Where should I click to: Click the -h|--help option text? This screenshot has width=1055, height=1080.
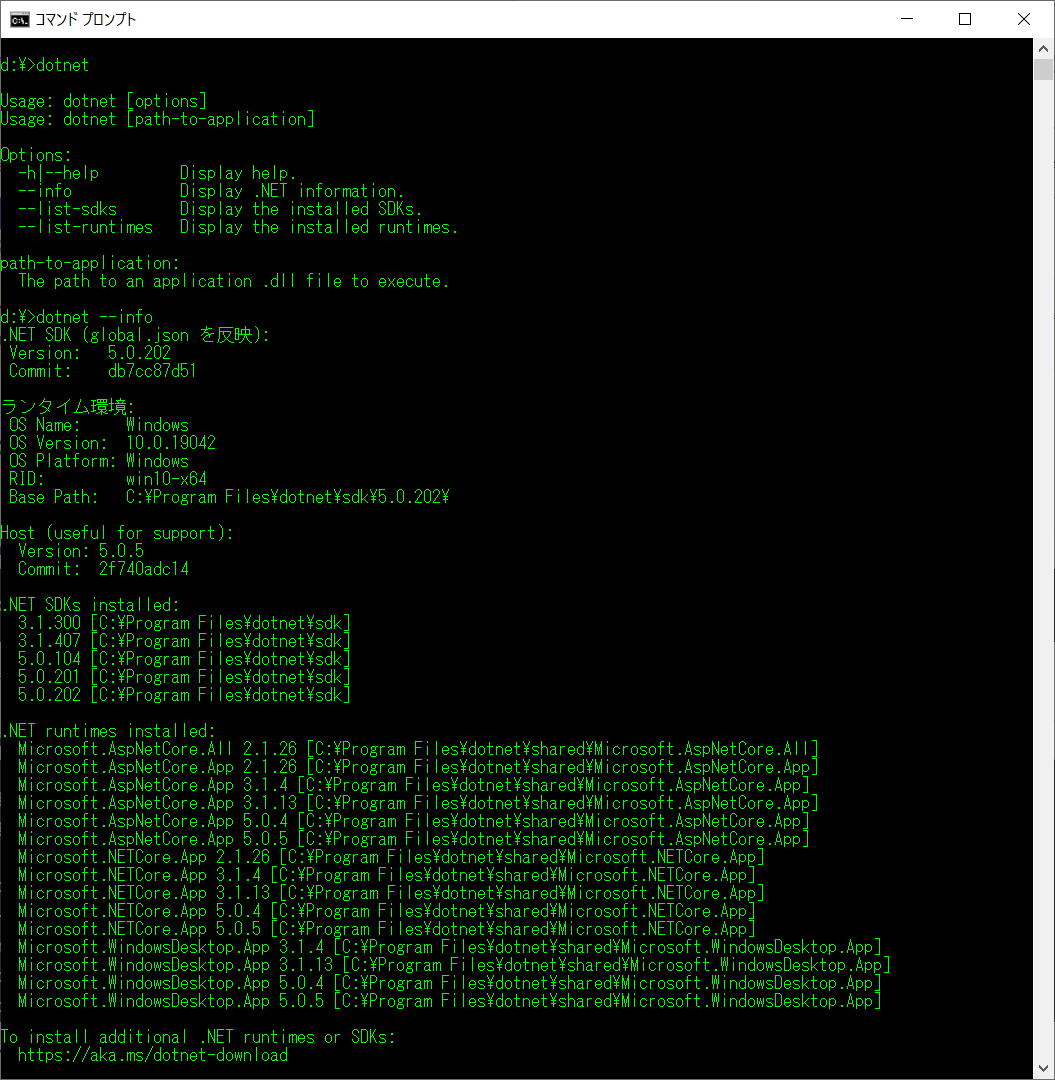tap(58, 173)
